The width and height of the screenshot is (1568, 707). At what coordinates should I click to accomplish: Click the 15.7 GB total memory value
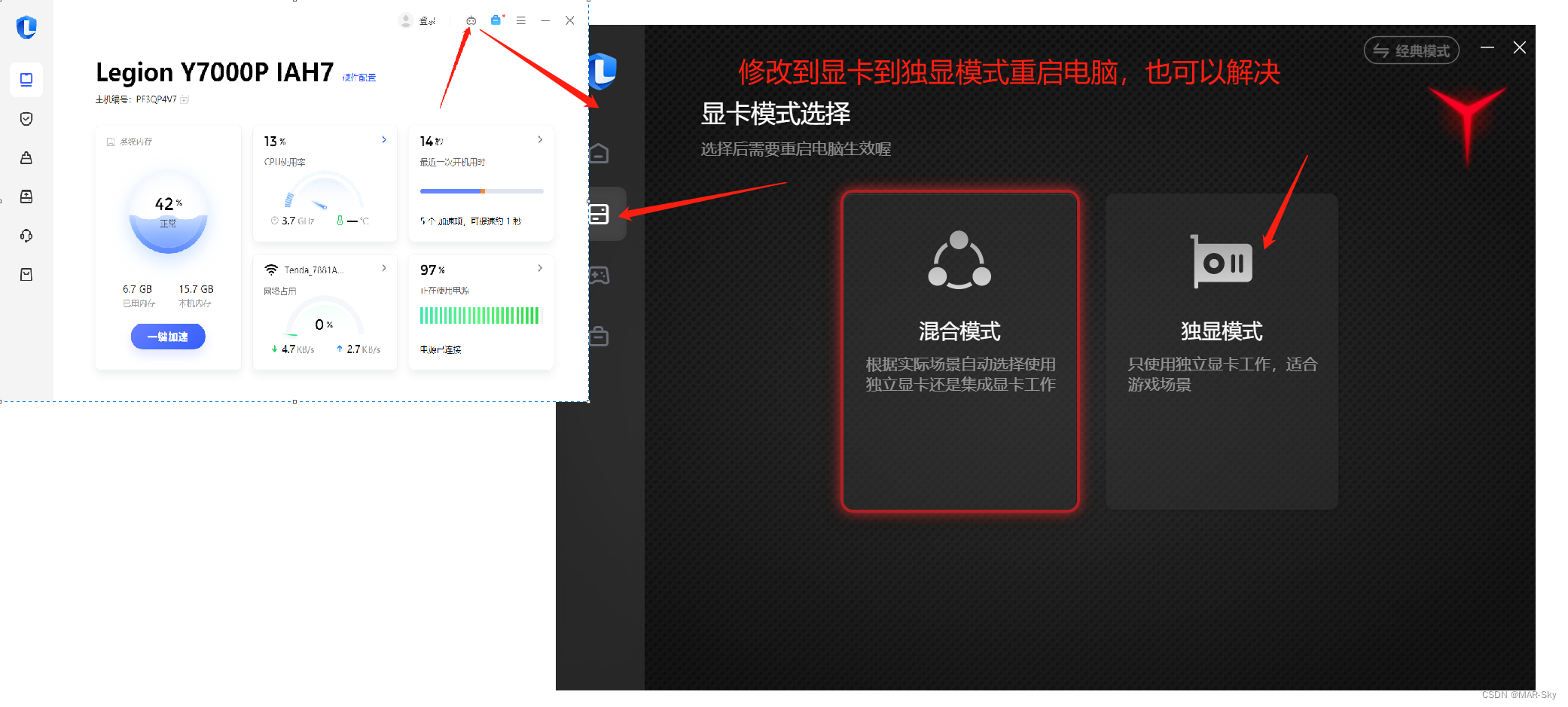pos(196,289)
